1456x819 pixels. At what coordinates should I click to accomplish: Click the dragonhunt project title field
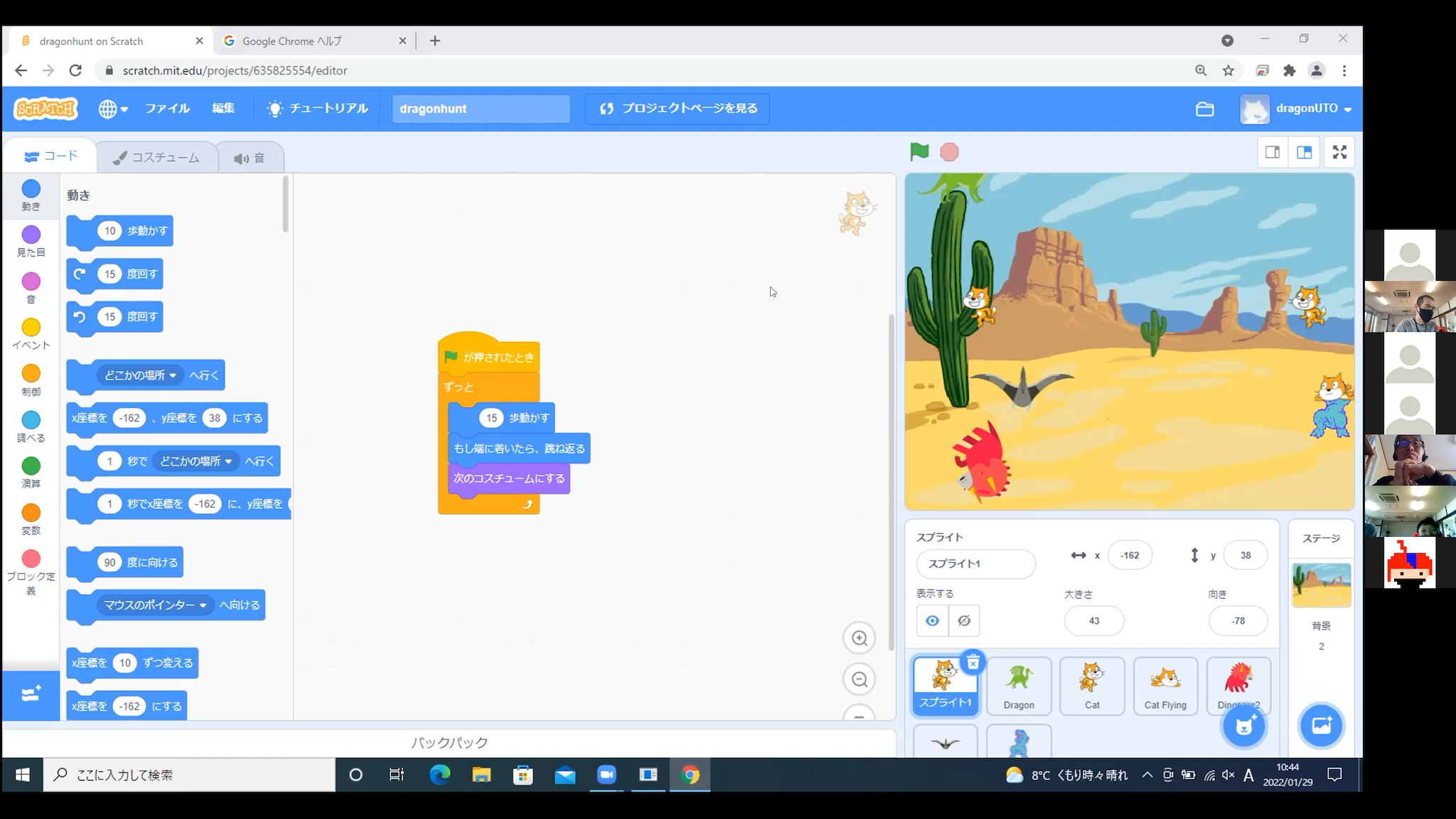click(x=481, y=109)
